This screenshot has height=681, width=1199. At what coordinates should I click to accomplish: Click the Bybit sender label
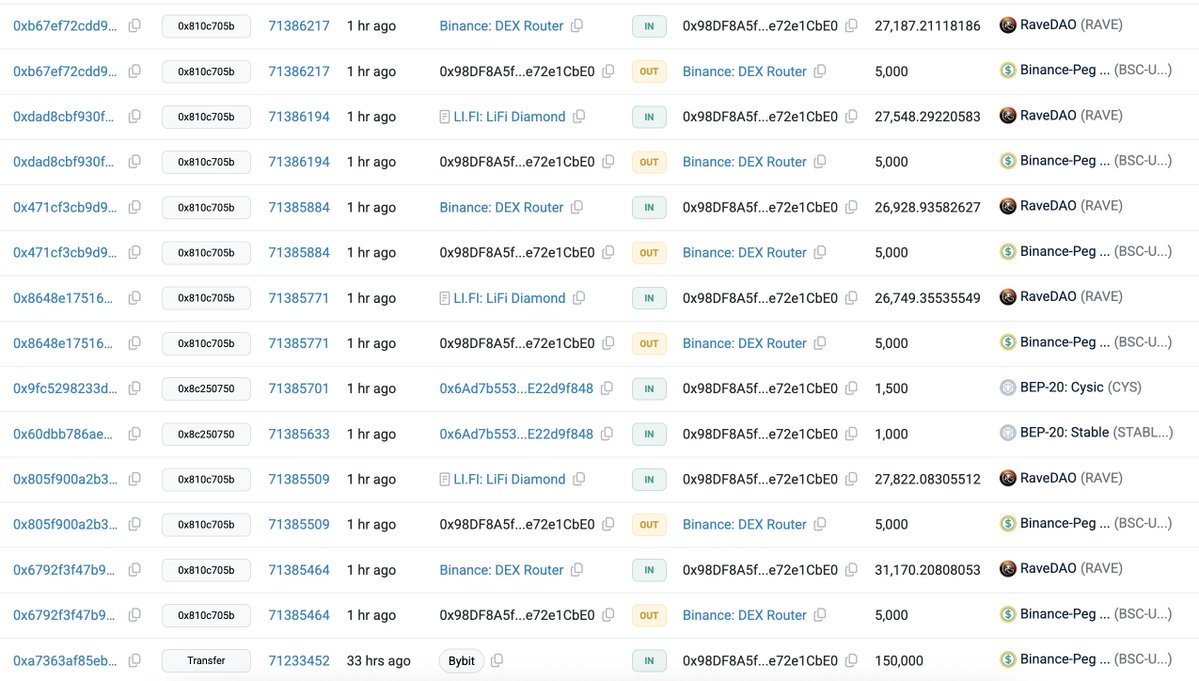(462, 661)
